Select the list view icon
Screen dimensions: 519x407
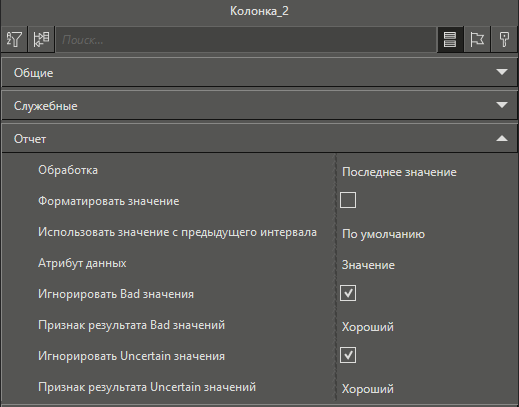pos(450,40)
